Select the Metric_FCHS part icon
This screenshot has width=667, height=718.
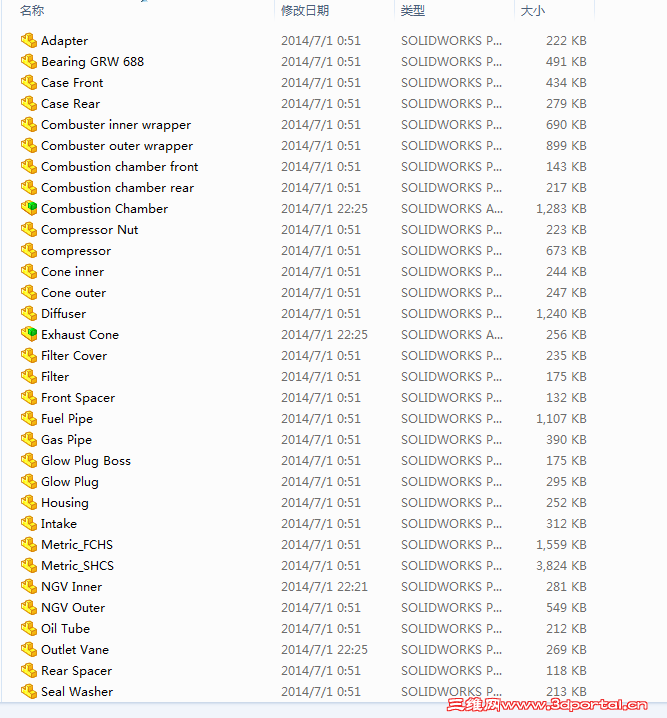click(29, 544)
